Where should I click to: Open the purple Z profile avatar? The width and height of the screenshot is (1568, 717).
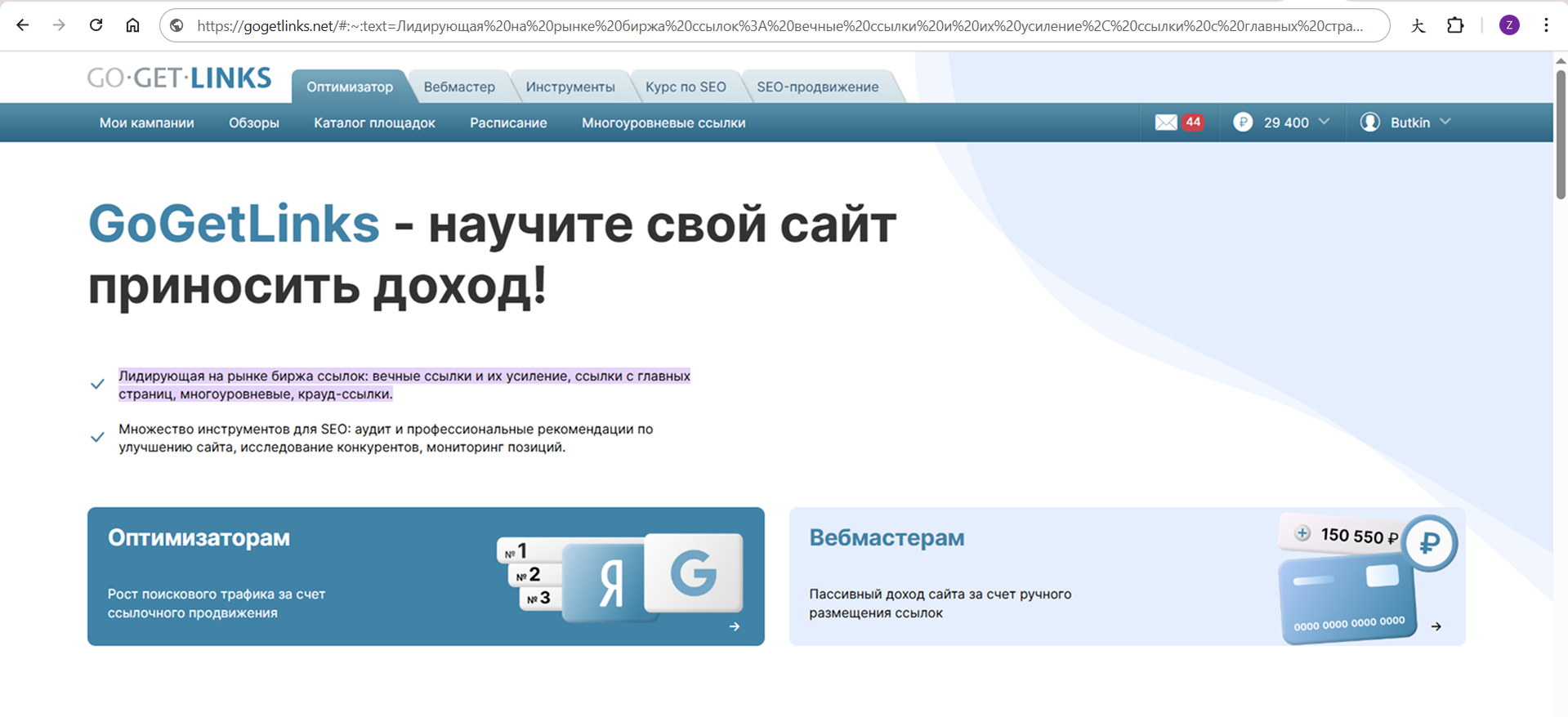coord(1508,25)
